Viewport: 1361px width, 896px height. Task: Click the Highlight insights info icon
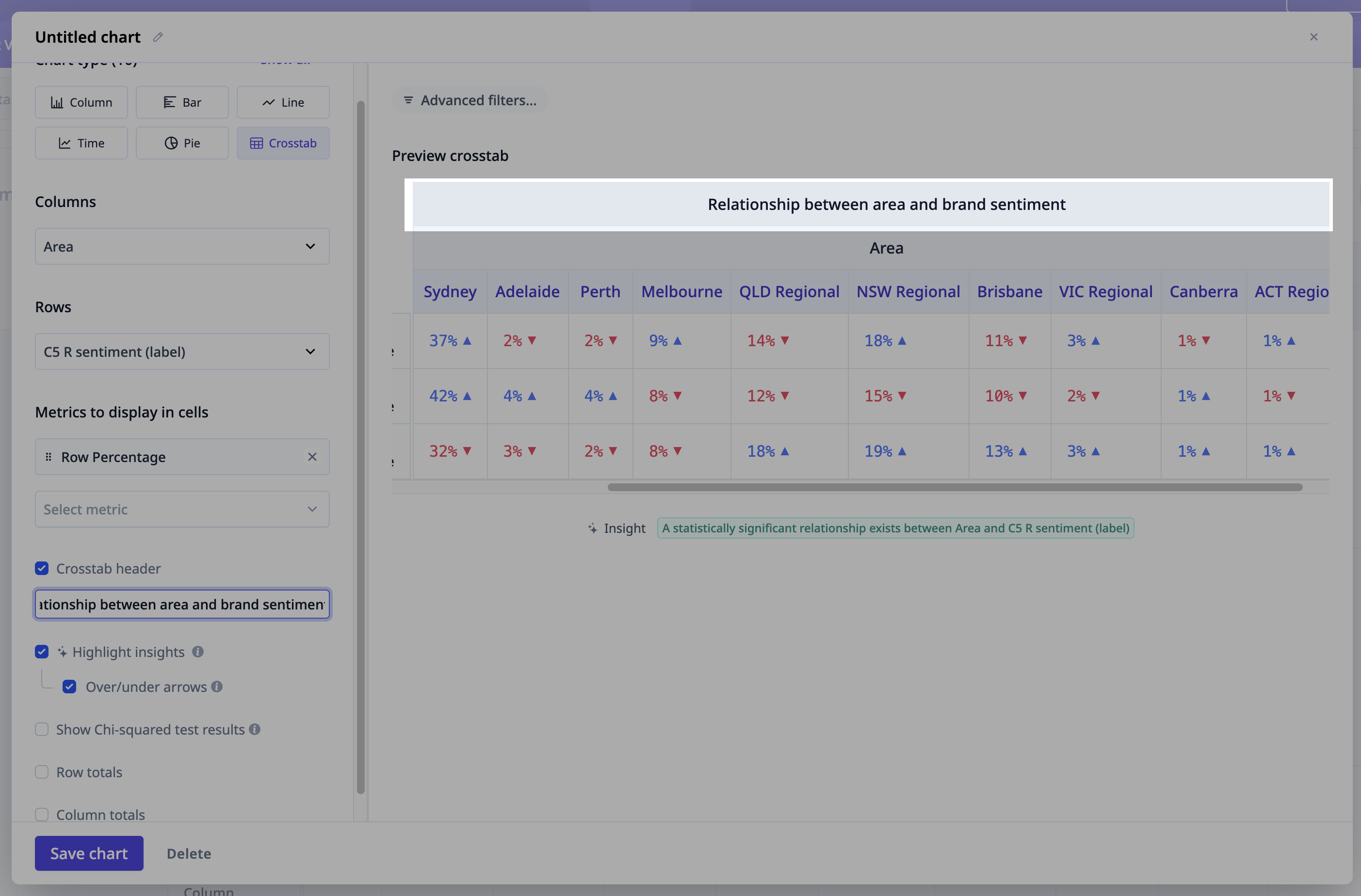198,652
